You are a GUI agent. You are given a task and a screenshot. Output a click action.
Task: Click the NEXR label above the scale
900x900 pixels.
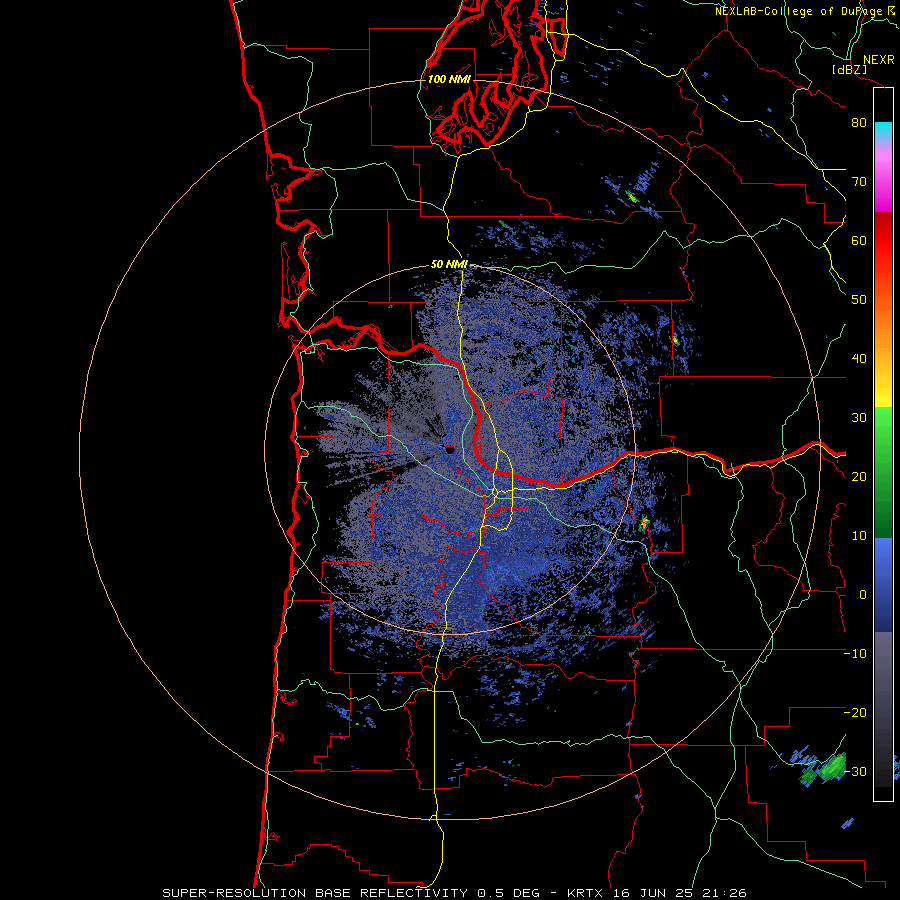click(878, 60)
